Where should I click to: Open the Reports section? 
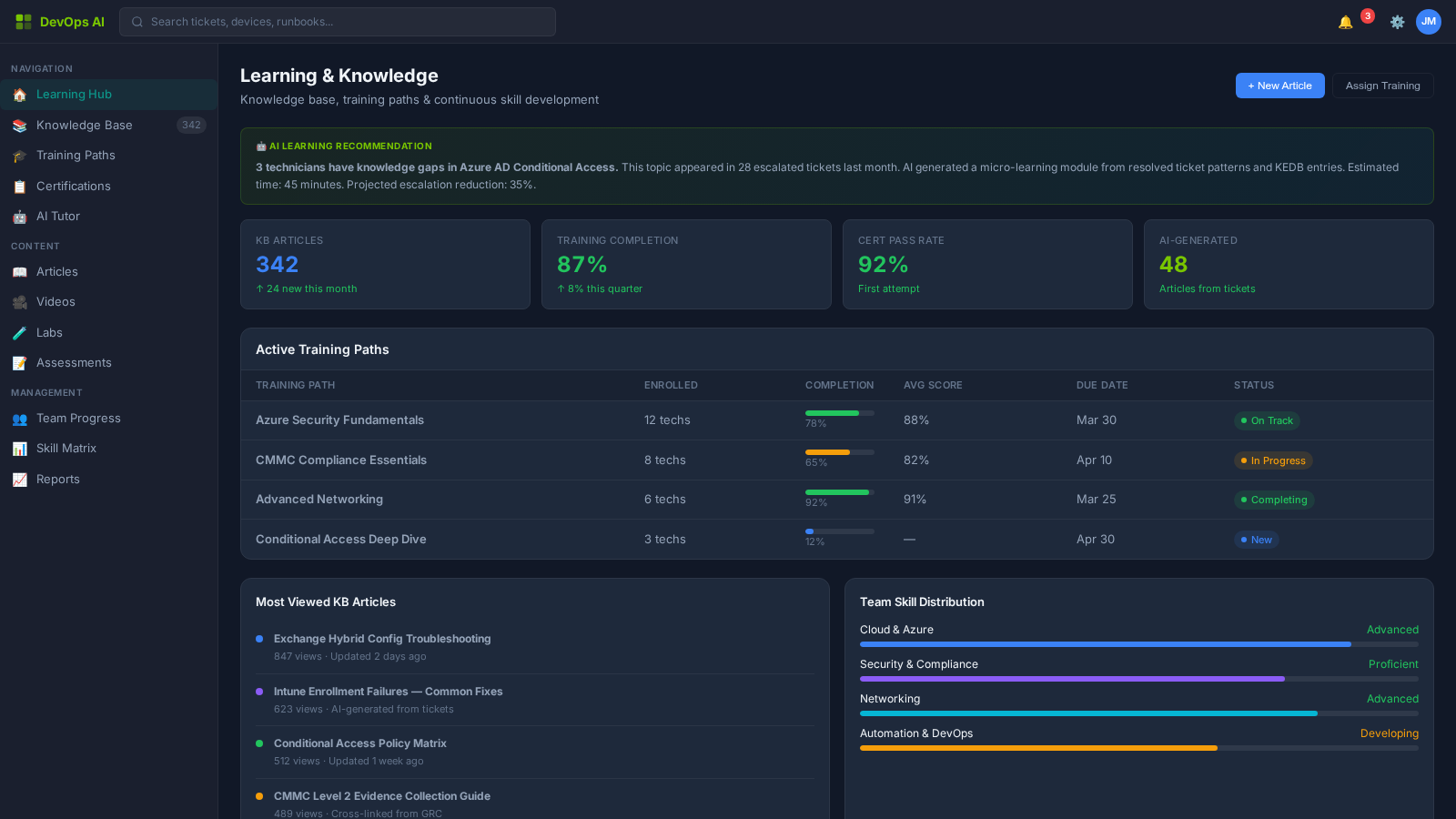click(57, 479)
